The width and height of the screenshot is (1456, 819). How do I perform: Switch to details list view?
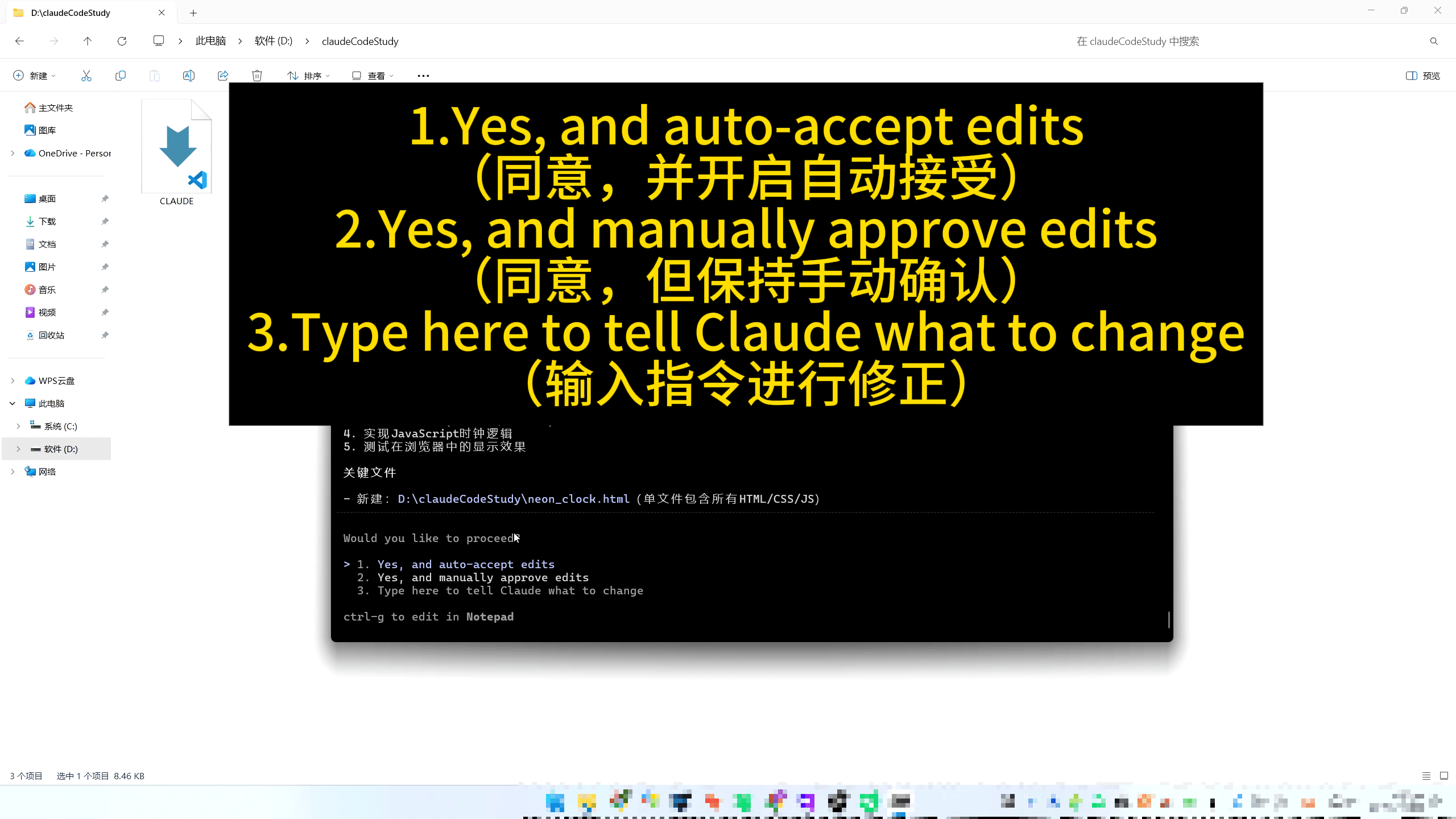tap(1426, 776)
